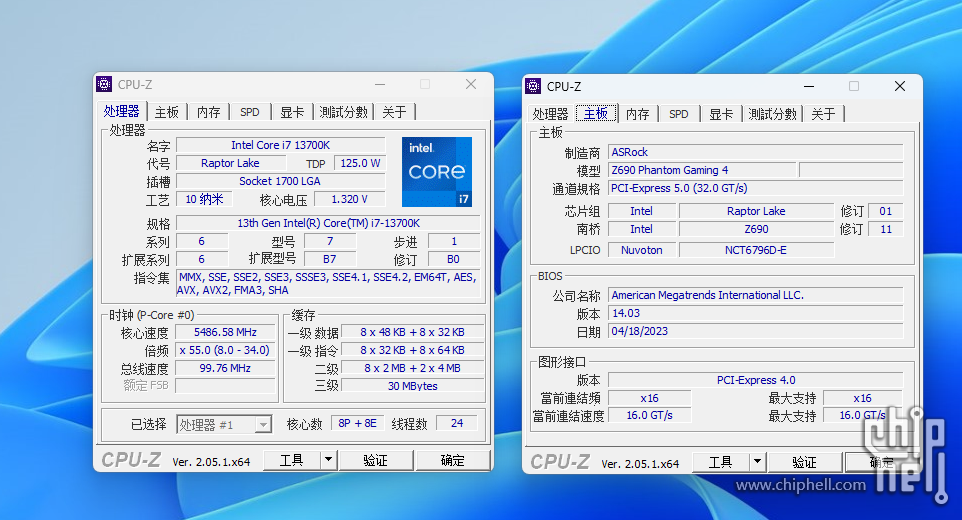Screen dimensions: 962x520
Task: Open 測試分數 tab in right window
Action: point(772,114)
